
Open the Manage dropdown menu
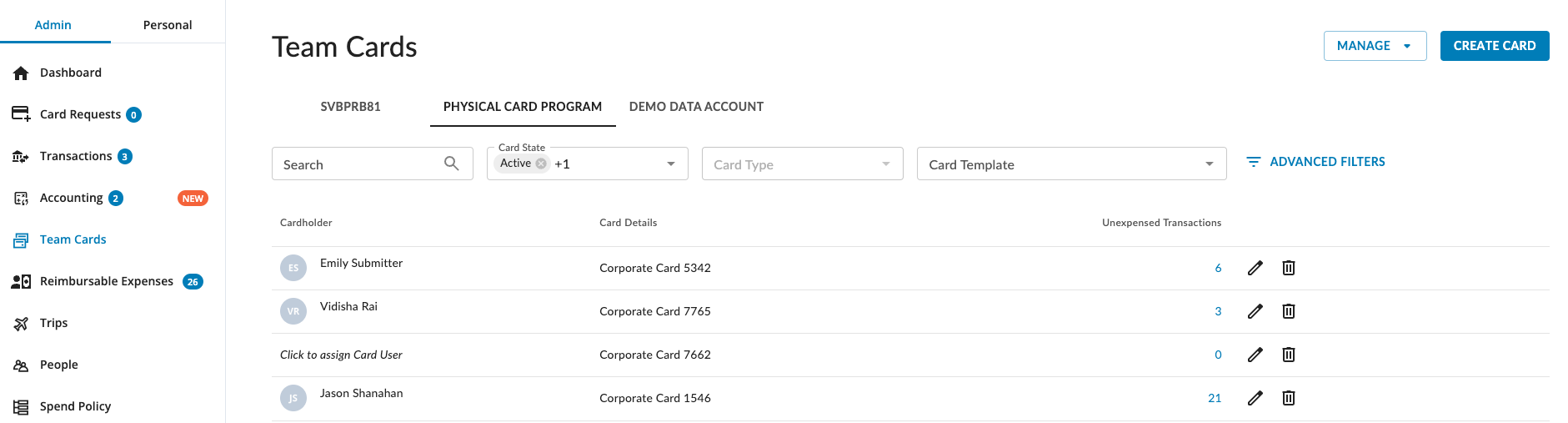(x=1374, y=46)
